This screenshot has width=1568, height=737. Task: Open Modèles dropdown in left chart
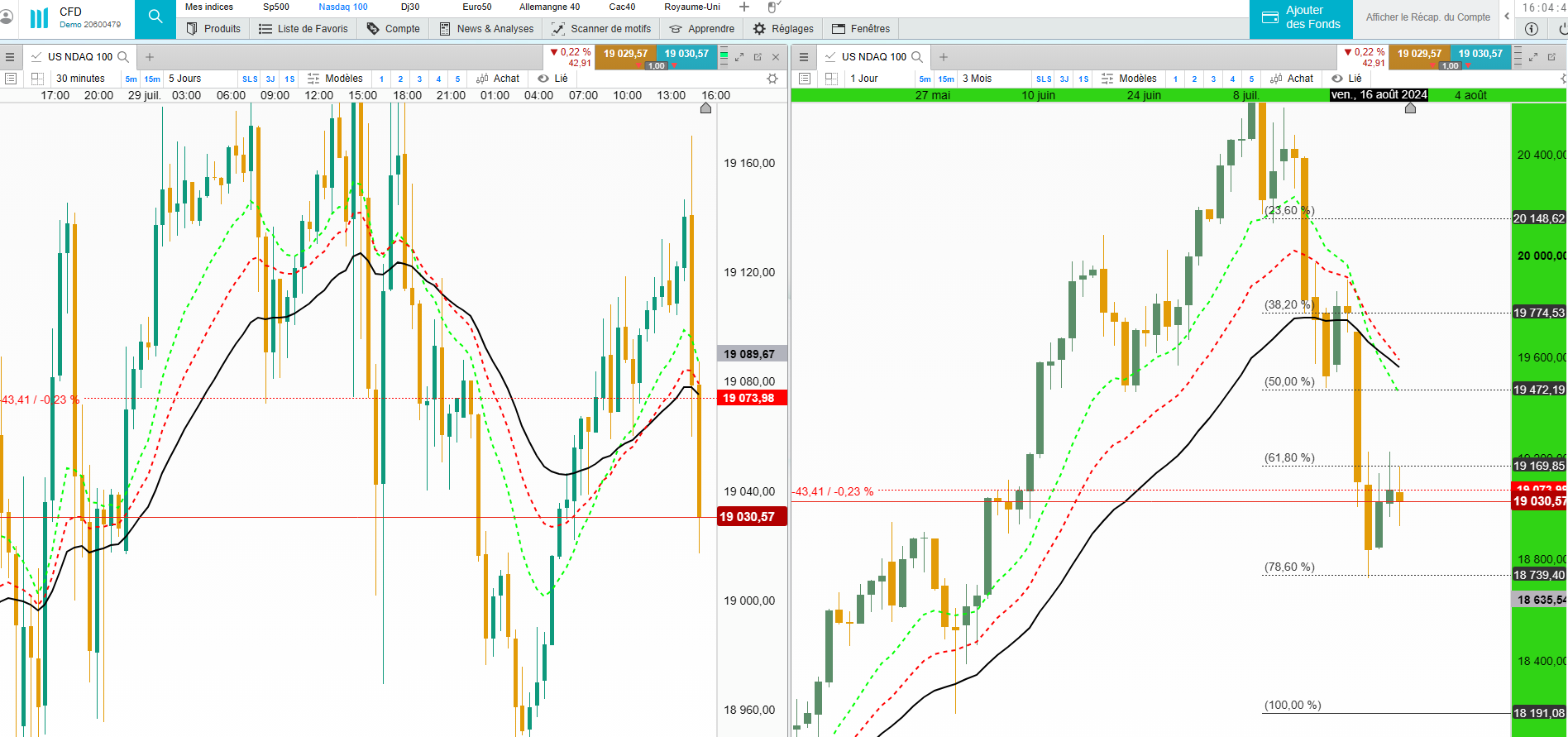click(336, 79)
